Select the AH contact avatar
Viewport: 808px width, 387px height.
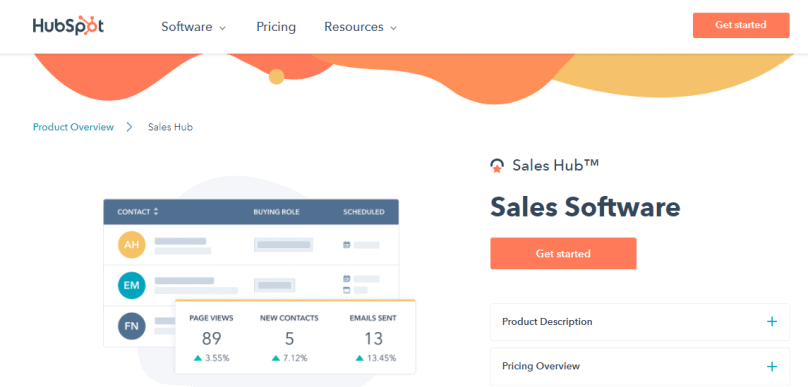131,244
